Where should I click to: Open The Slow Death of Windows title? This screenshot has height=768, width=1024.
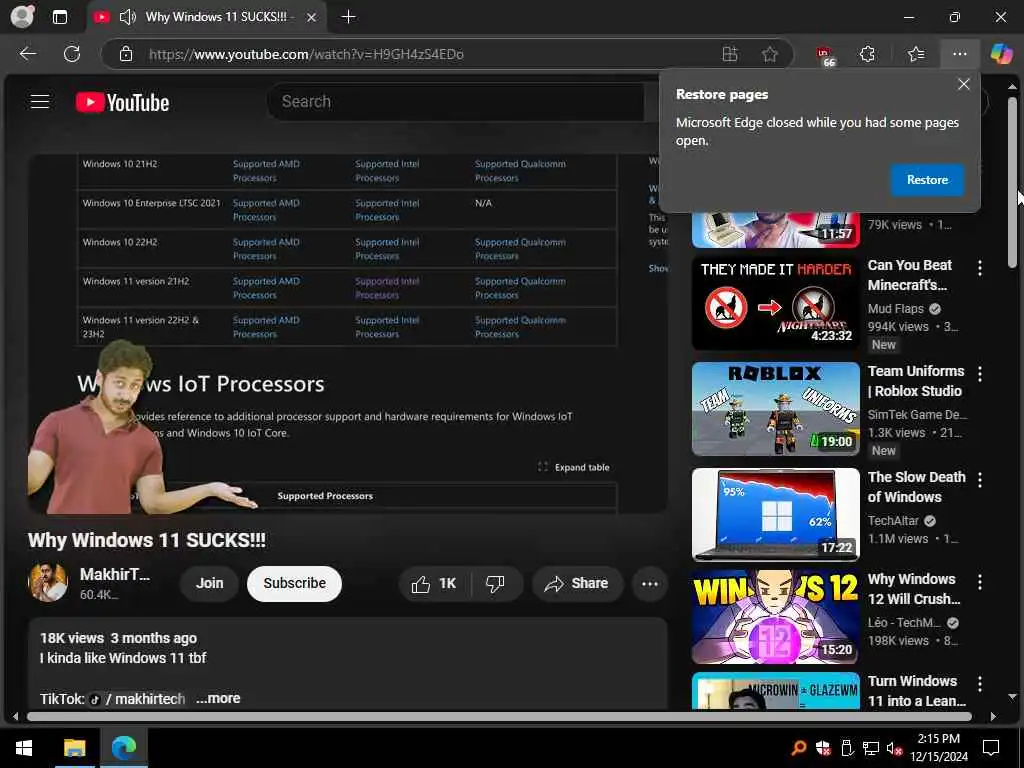click(916, 487)
